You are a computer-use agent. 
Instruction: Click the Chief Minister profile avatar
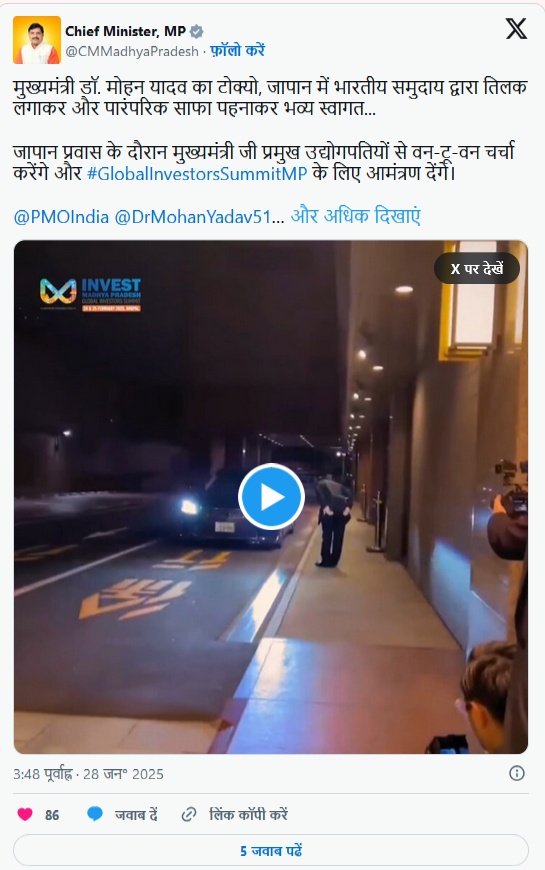coord(37,40)
